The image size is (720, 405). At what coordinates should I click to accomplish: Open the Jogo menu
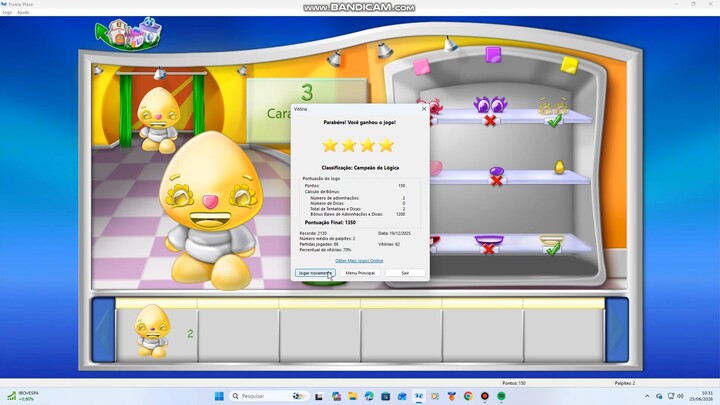point(7,12)
